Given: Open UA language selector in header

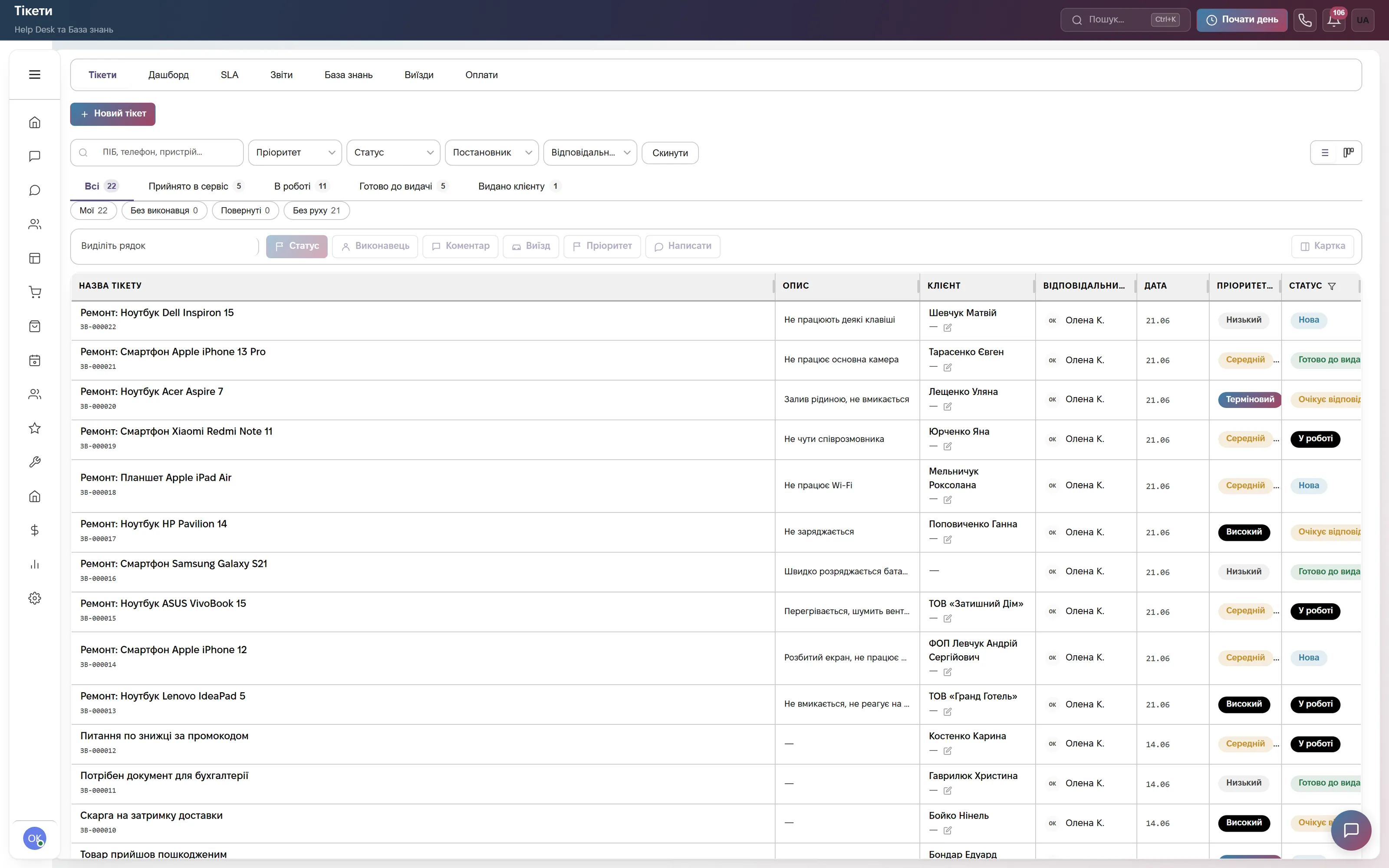Looking at the screenshot, I should (1363, 20).
